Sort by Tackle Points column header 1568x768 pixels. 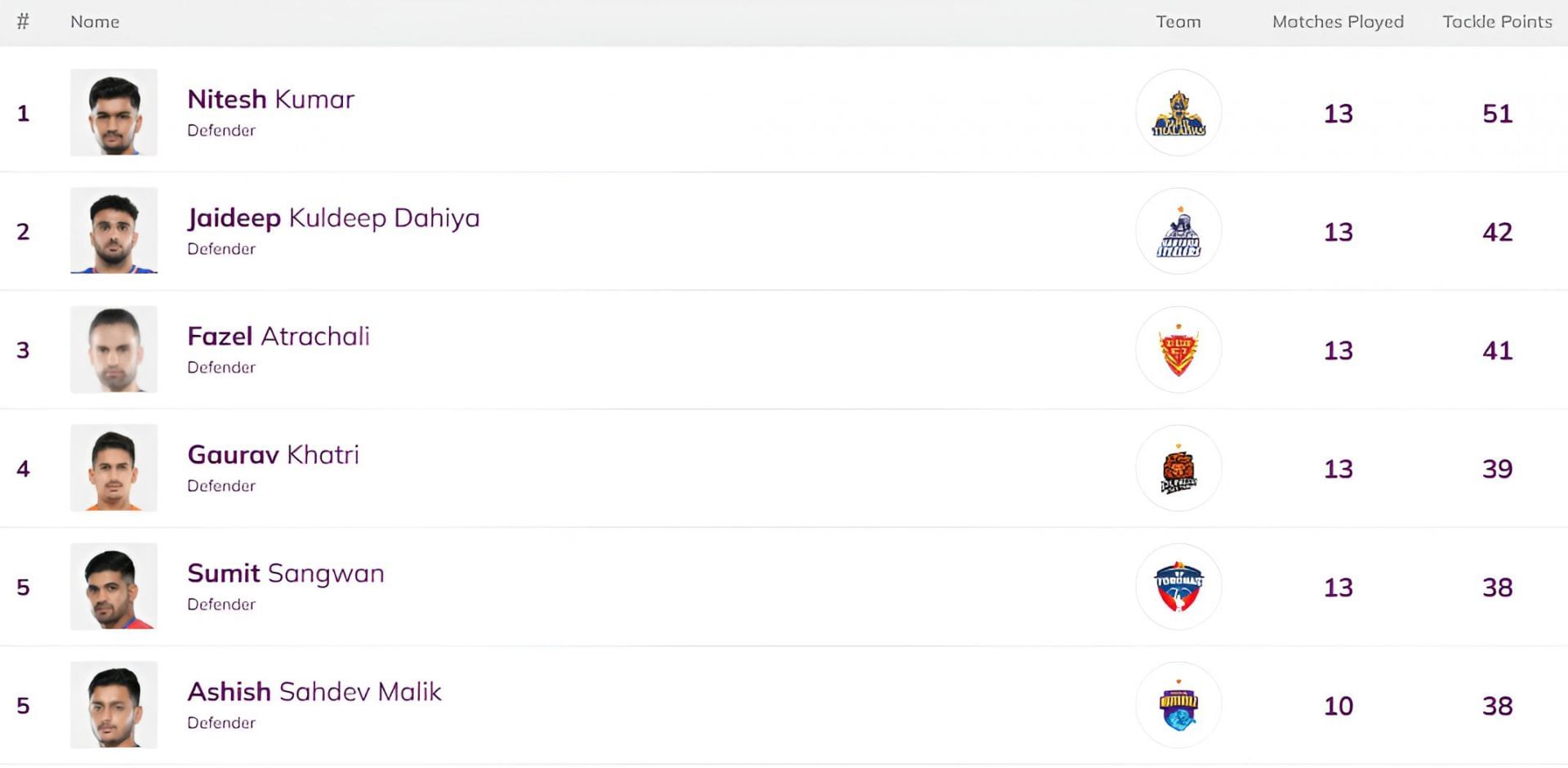coord(1496,22)
